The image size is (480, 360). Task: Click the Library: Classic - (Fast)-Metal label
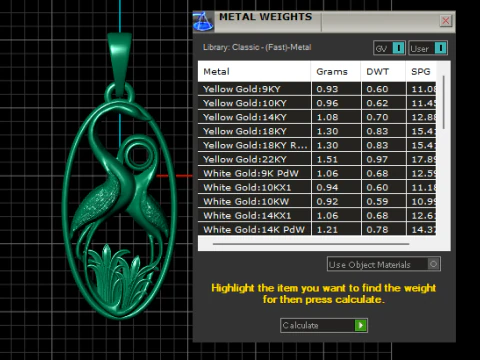click(257, 47)
